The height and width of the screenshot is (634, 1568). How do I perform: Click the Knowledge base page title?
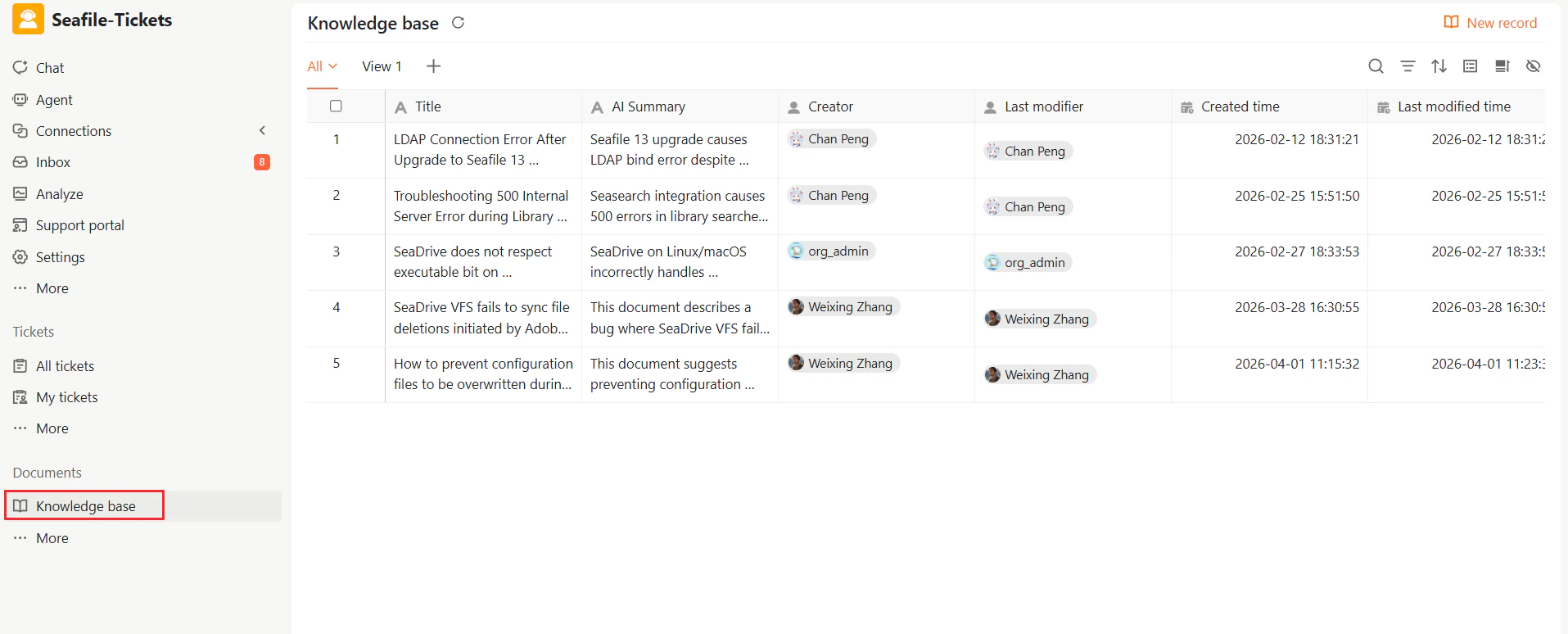(373, 24)
